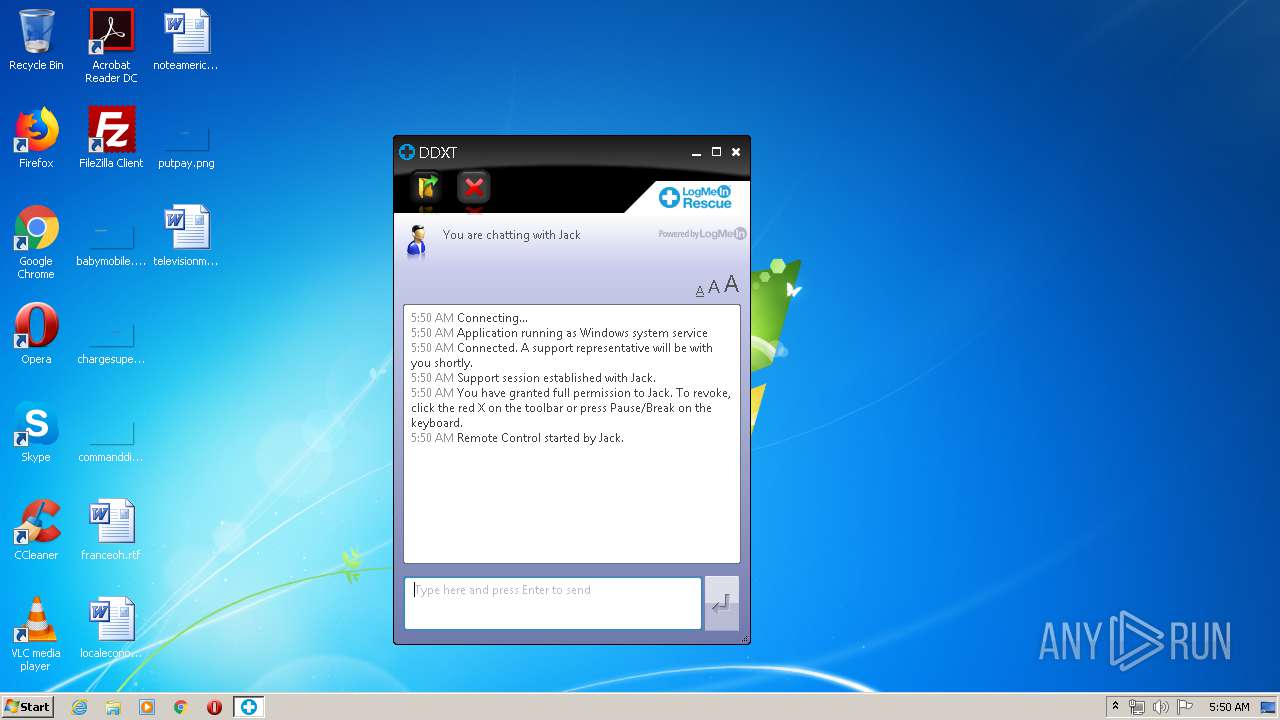Screen dimensions: 1280x720
Task: Click the send message arrow button
Action: coord(722,603)
